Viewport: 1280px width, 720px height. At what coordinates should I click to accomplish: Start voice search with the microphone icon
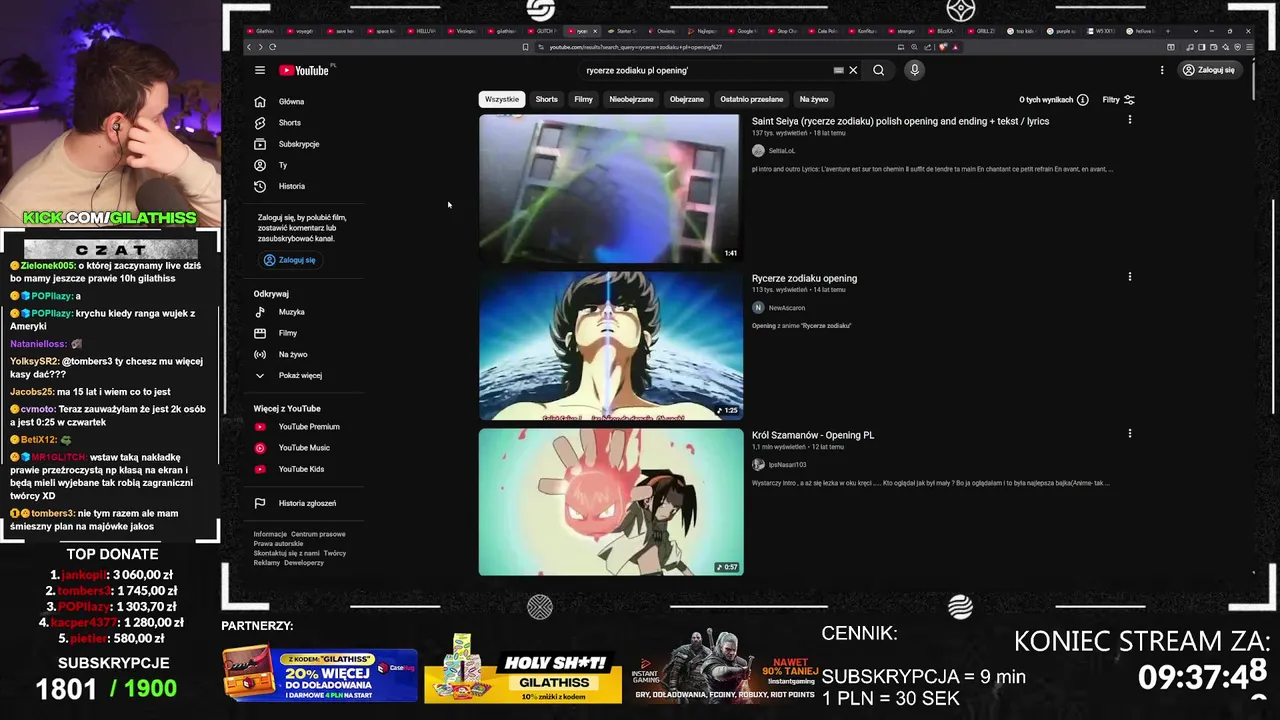click(914, 70)
